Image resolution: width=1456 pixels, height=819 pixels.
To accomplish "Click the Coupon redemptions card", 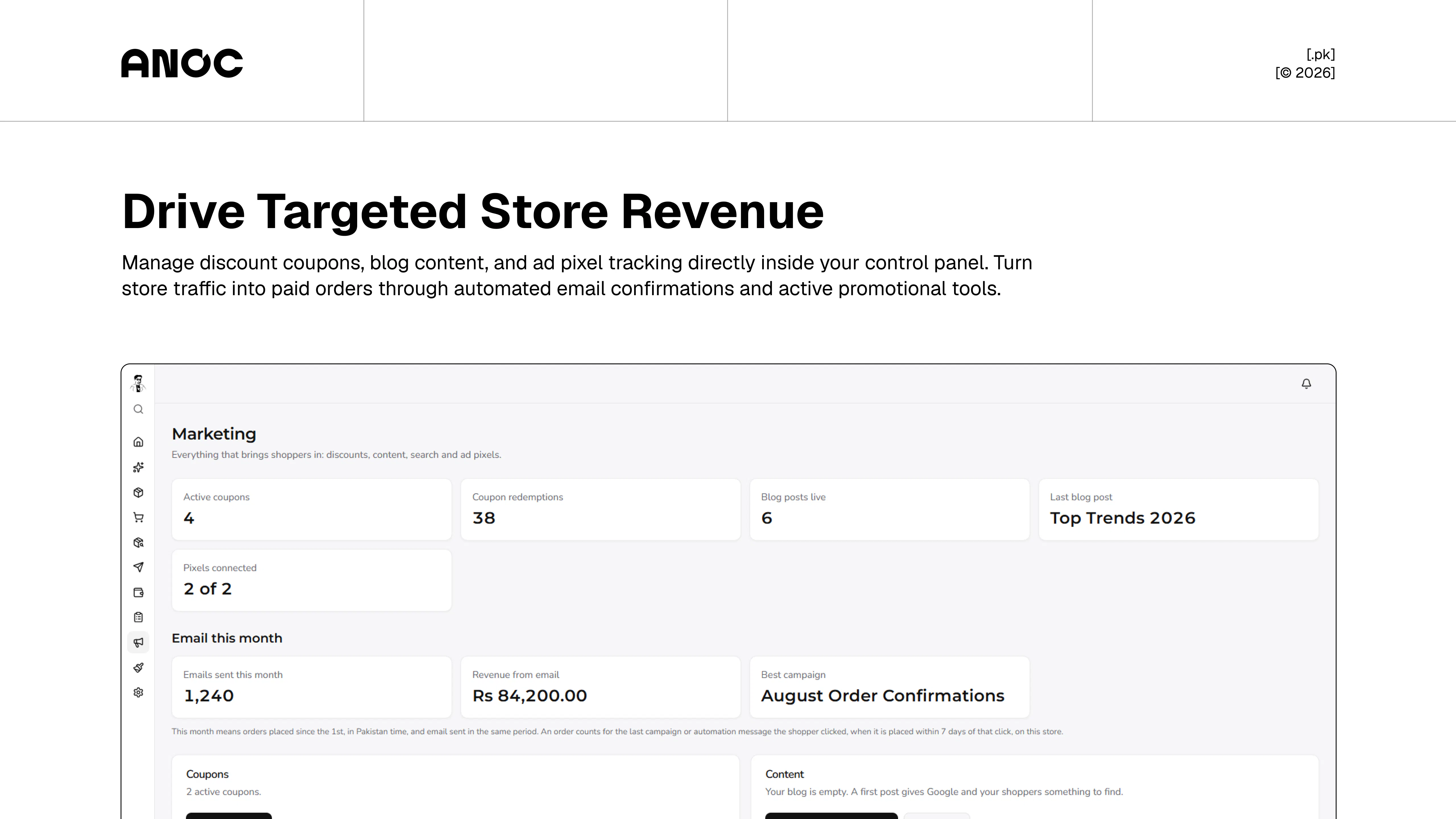I will (600, 509).
